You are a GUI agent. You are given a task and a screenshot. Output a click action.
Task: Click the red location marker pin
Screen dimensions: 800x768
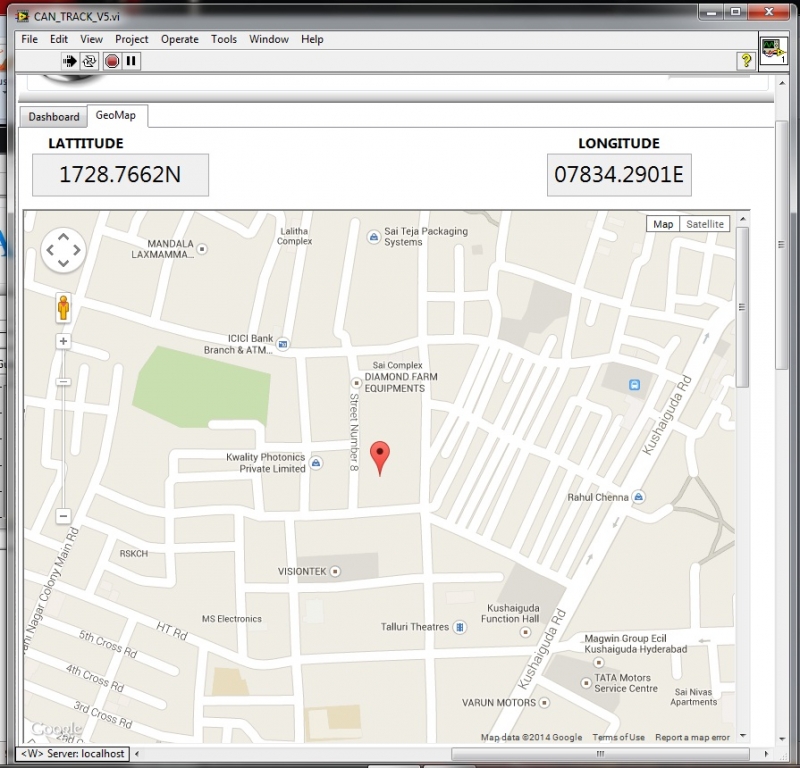tap(380, 456)
